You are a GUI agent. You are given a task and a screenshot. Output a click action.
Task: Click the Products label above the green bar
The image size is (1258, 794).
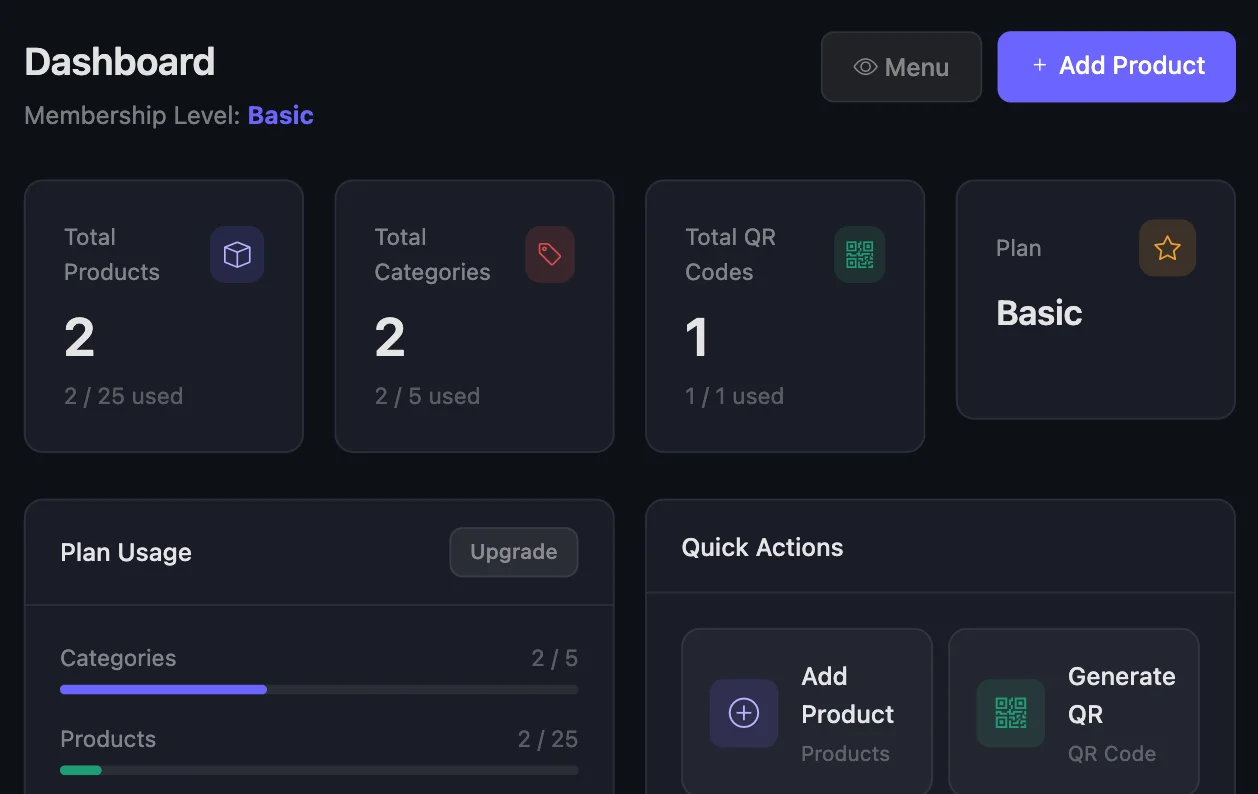coord(108,739)
